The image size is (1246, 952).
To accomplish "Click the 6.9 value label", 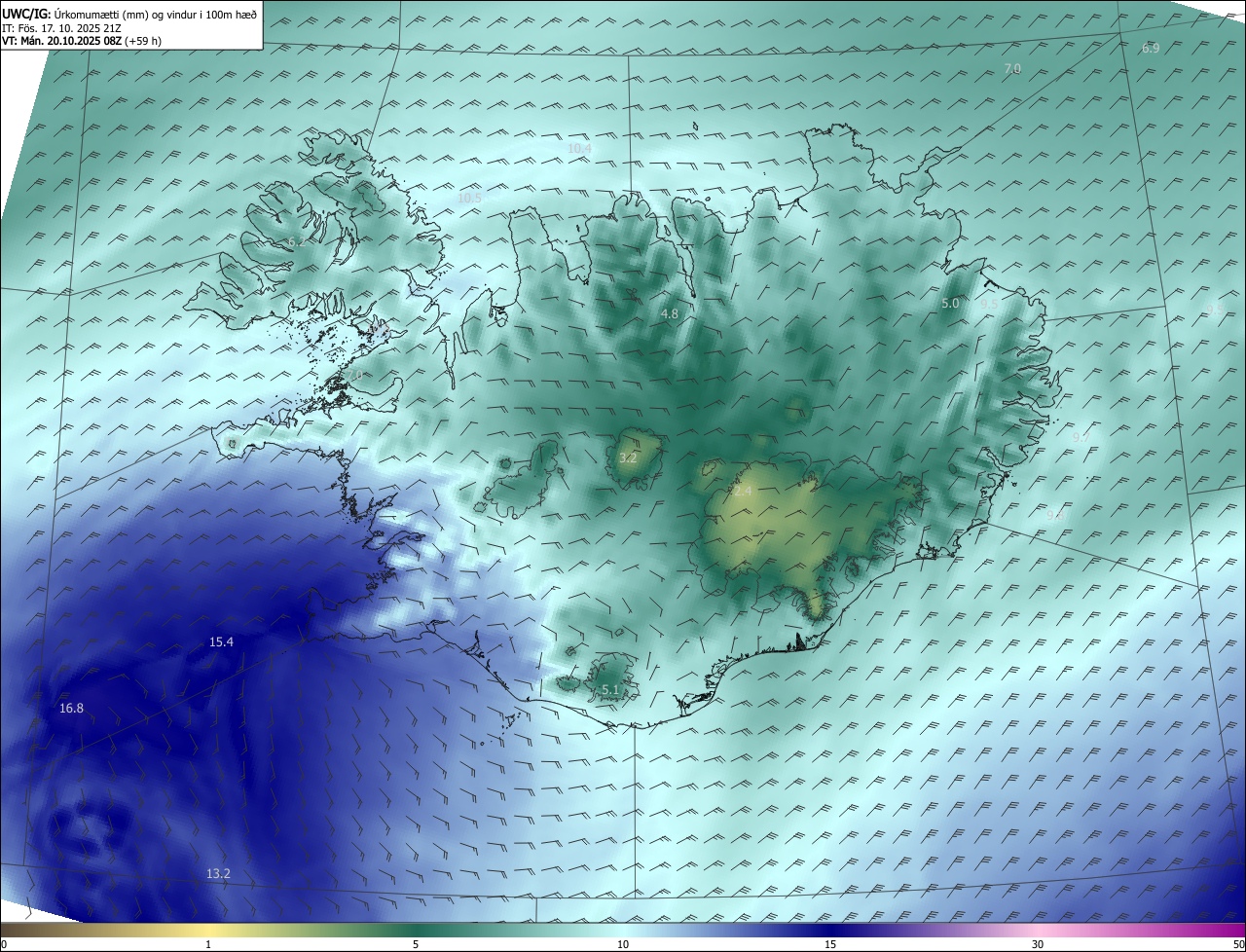I will [1151, 48].
